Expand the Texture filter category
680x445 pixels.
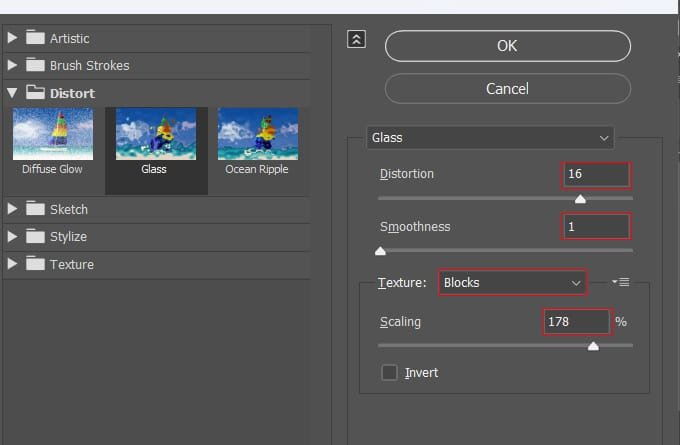pos(12,264)
